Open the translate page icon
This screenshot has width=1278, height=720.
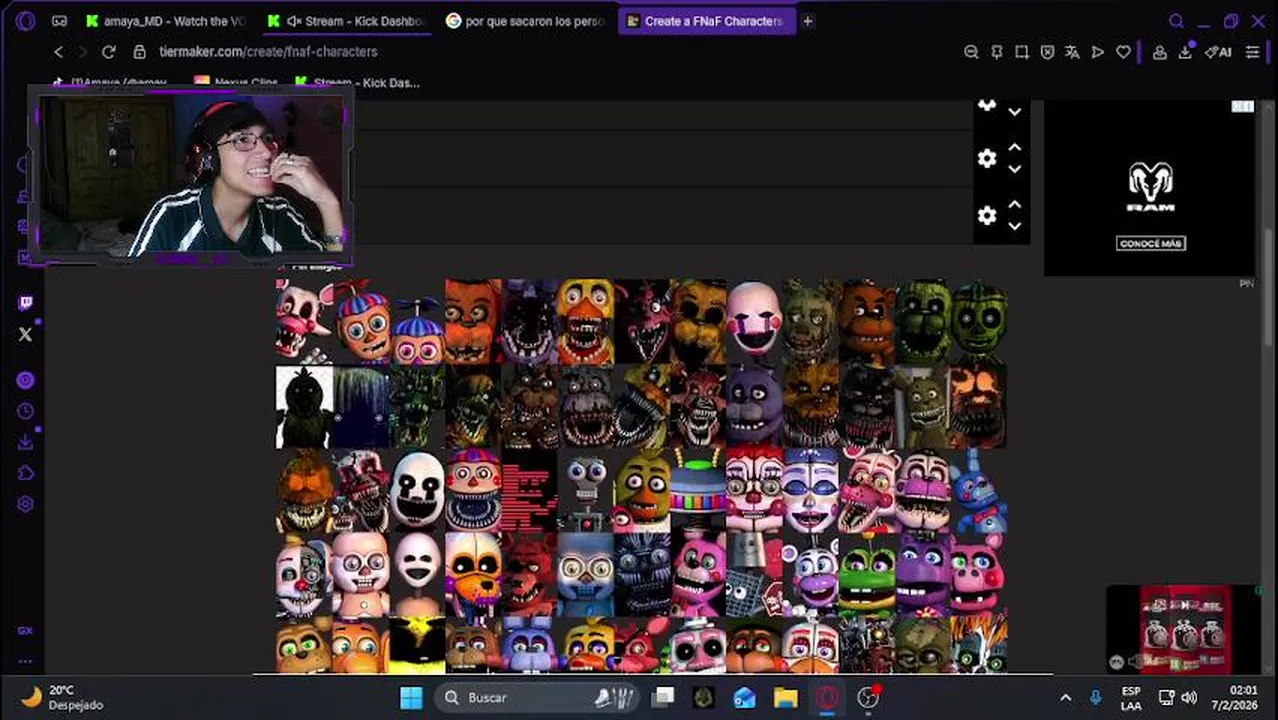1072,52
